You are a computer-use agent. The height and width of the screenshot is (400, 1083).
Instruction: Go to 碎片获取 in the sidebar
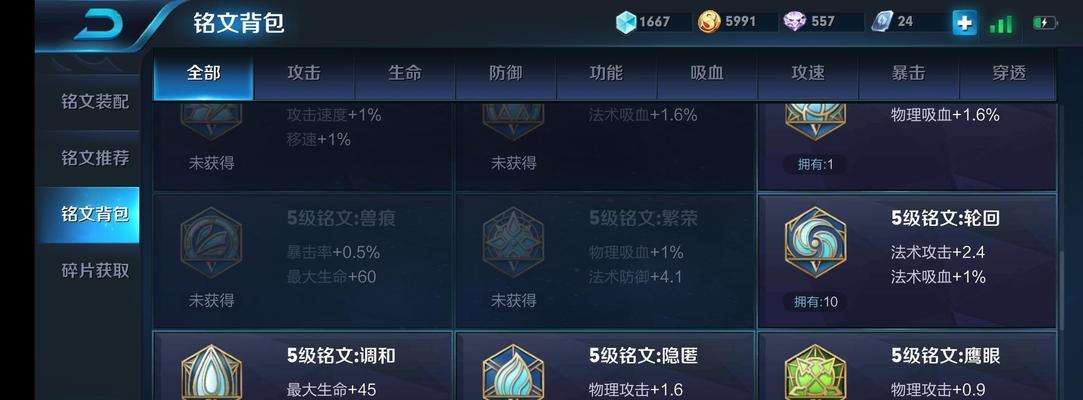point(95,271)
